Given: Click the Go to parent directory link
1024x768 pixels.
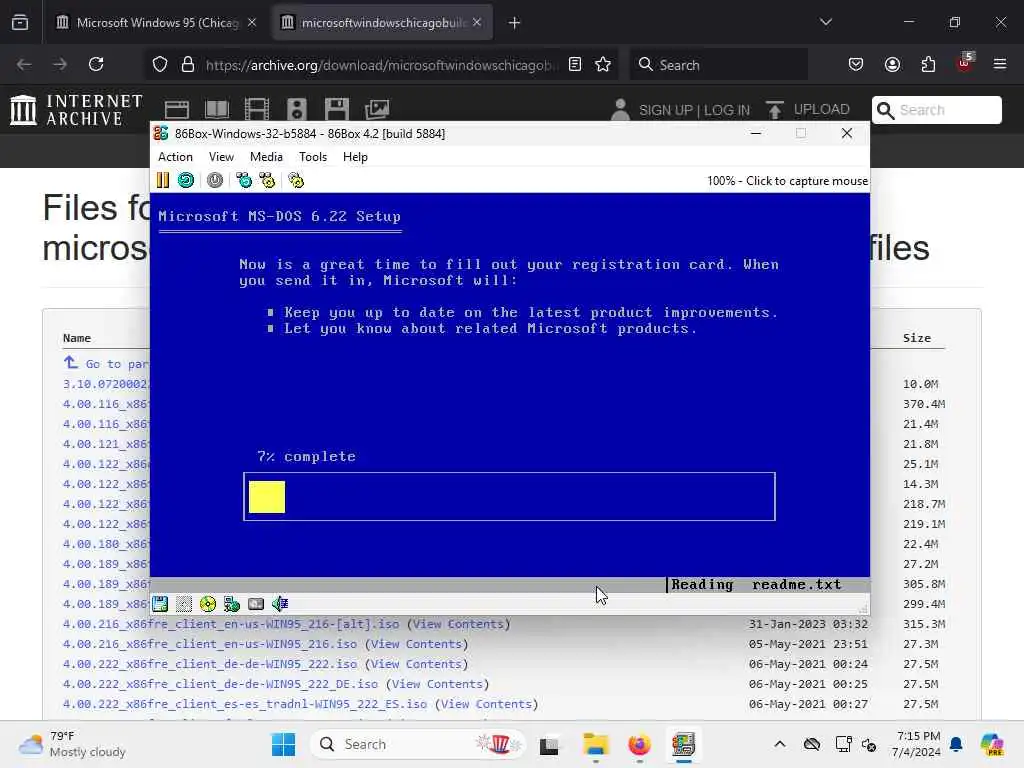Looking at the screenshot, I should [106, 363].
